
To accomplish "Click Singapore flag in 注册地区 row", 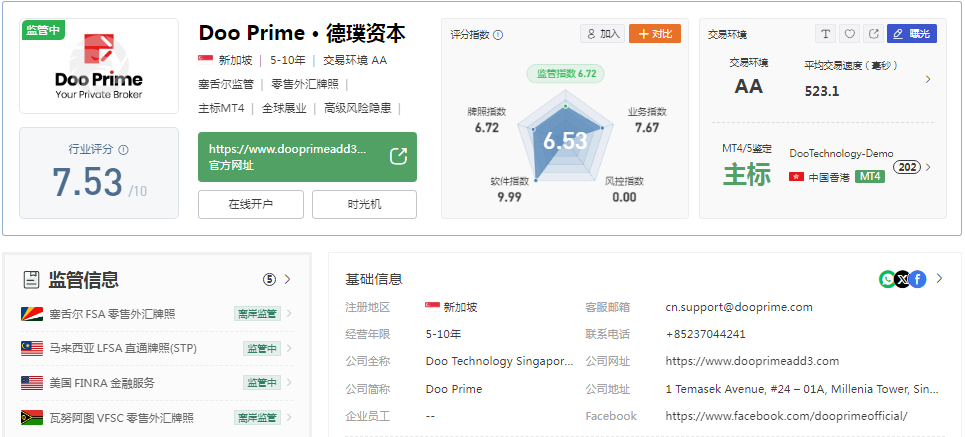I will pyautogui.click(x=433, y=307).
